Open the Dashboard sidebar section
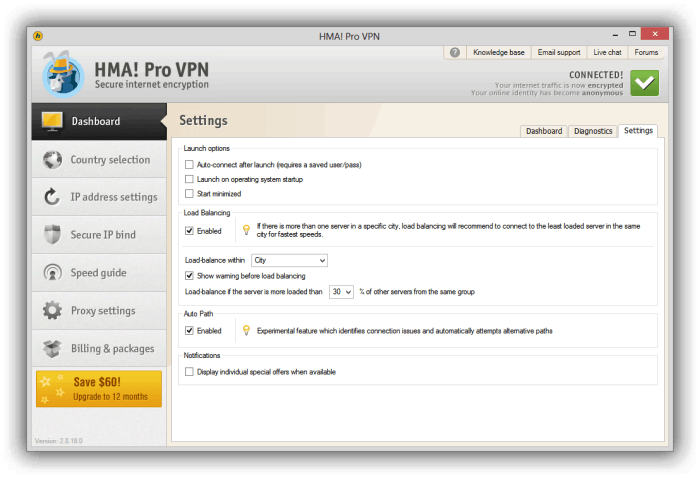This screenshot has height=478, width=700. (99, 121)
